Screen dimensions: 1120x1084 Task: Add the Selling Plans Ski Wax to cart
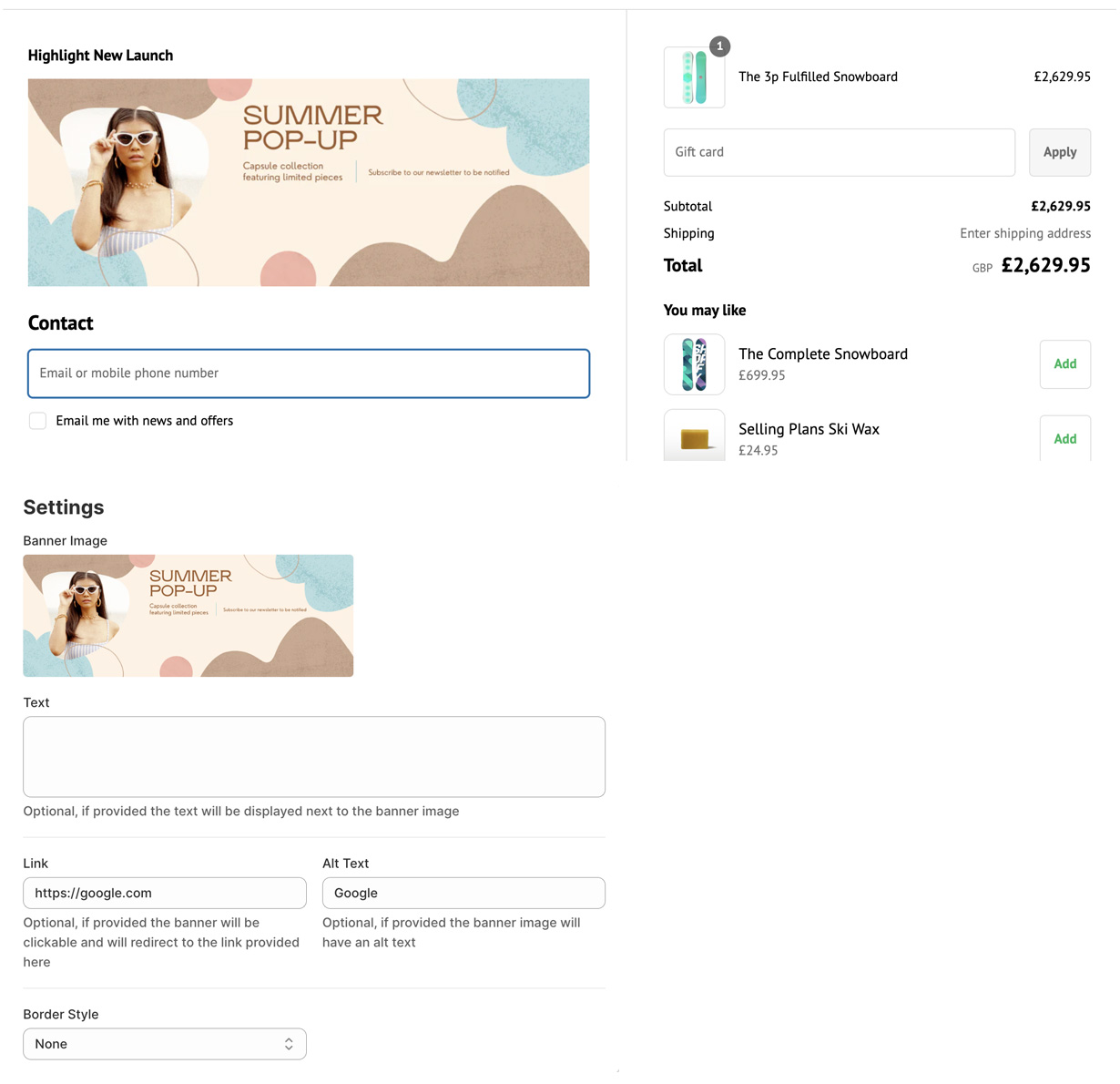tap(1064, 438)
